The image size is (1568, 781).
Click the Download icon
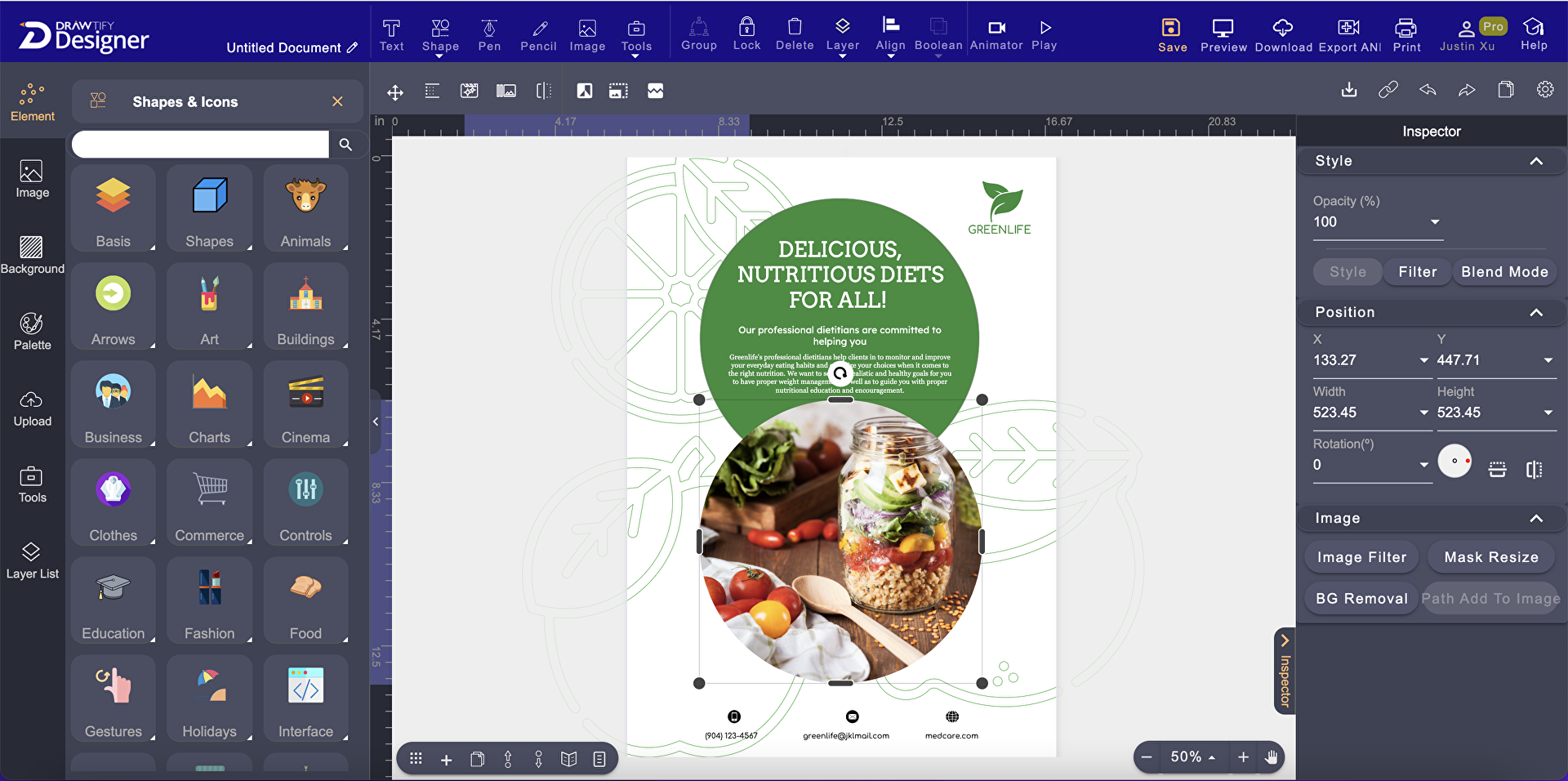coord(1283,36)
